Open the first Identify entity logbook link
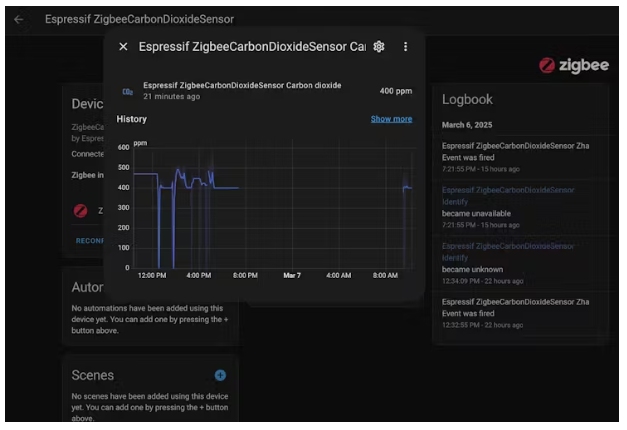Viewport: 627px width, 430px height. (508, 195)
